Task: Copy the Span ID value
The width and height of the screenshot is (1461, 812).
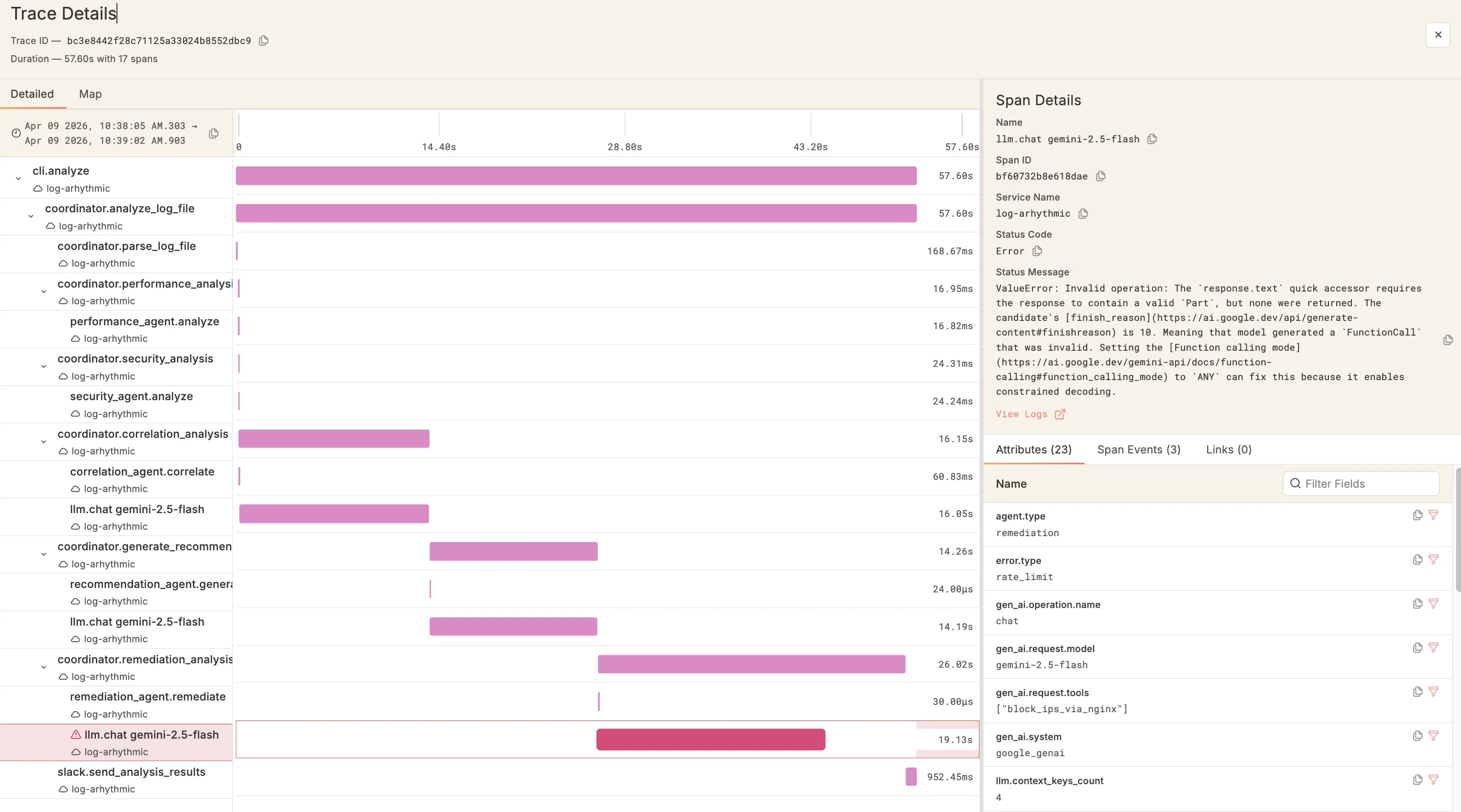Action: coord(1100,177)
